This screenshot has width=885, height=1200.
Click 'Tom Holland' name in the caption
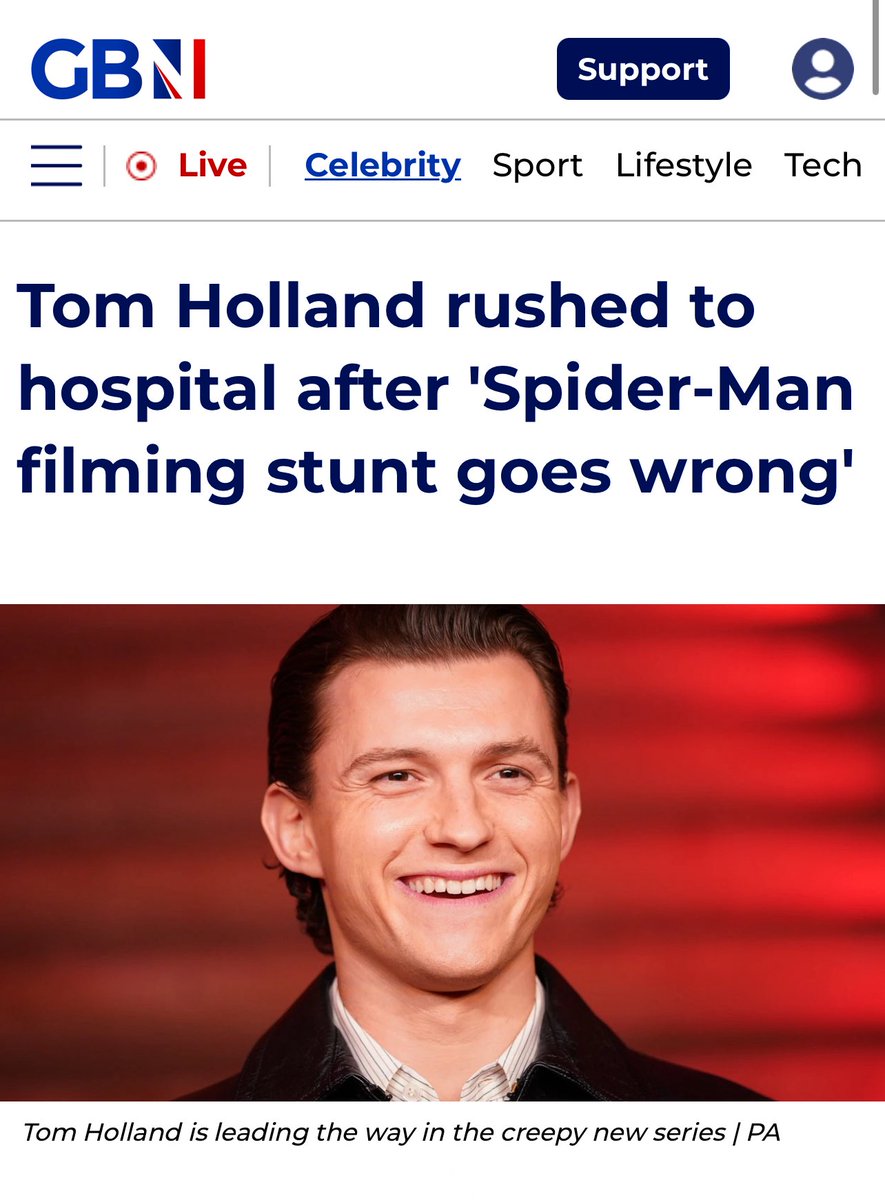pos(101,1132)
